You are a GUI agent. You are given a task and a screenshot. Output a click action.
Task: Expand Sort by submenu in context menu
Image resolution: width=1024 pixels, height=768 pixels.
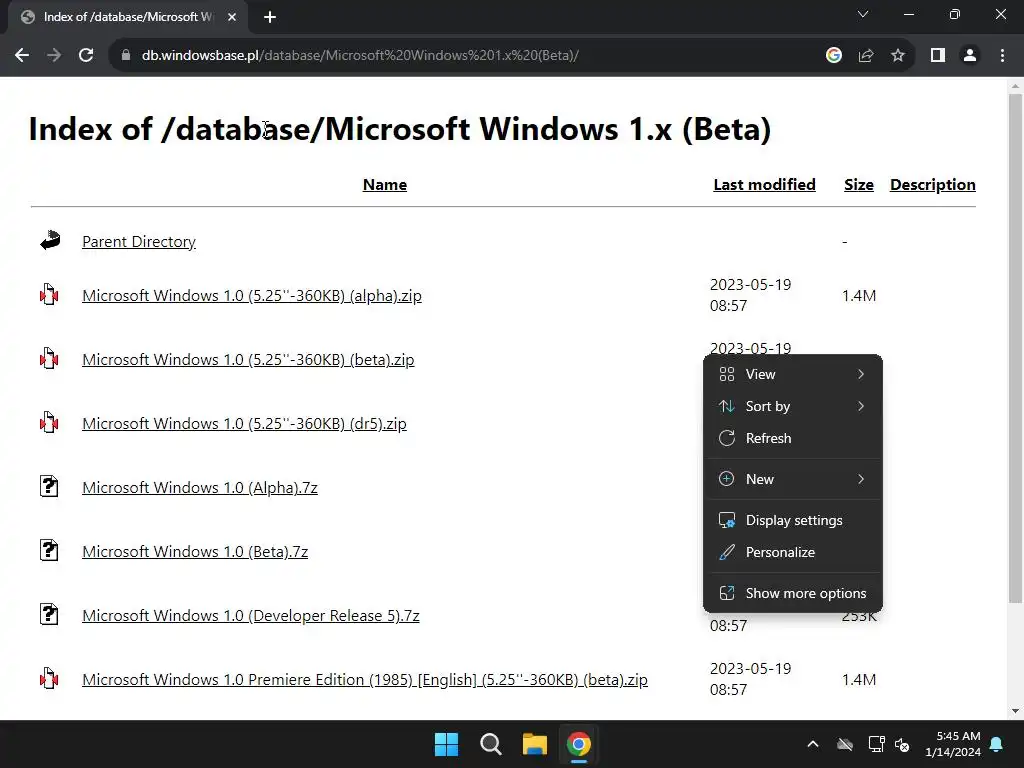pyautogui.click(x=793, y=406)
